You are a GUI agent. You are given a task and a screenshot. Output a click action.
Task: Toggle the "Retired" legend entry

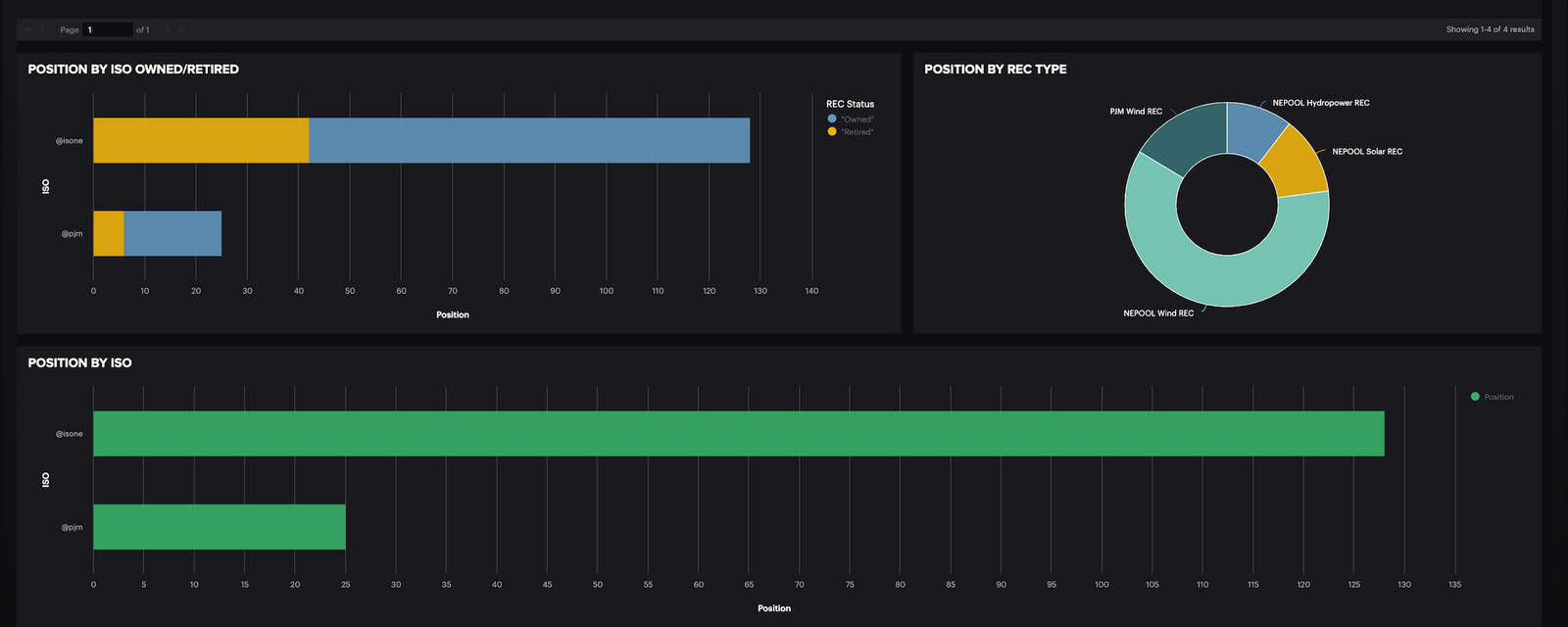tap(857, 132)
